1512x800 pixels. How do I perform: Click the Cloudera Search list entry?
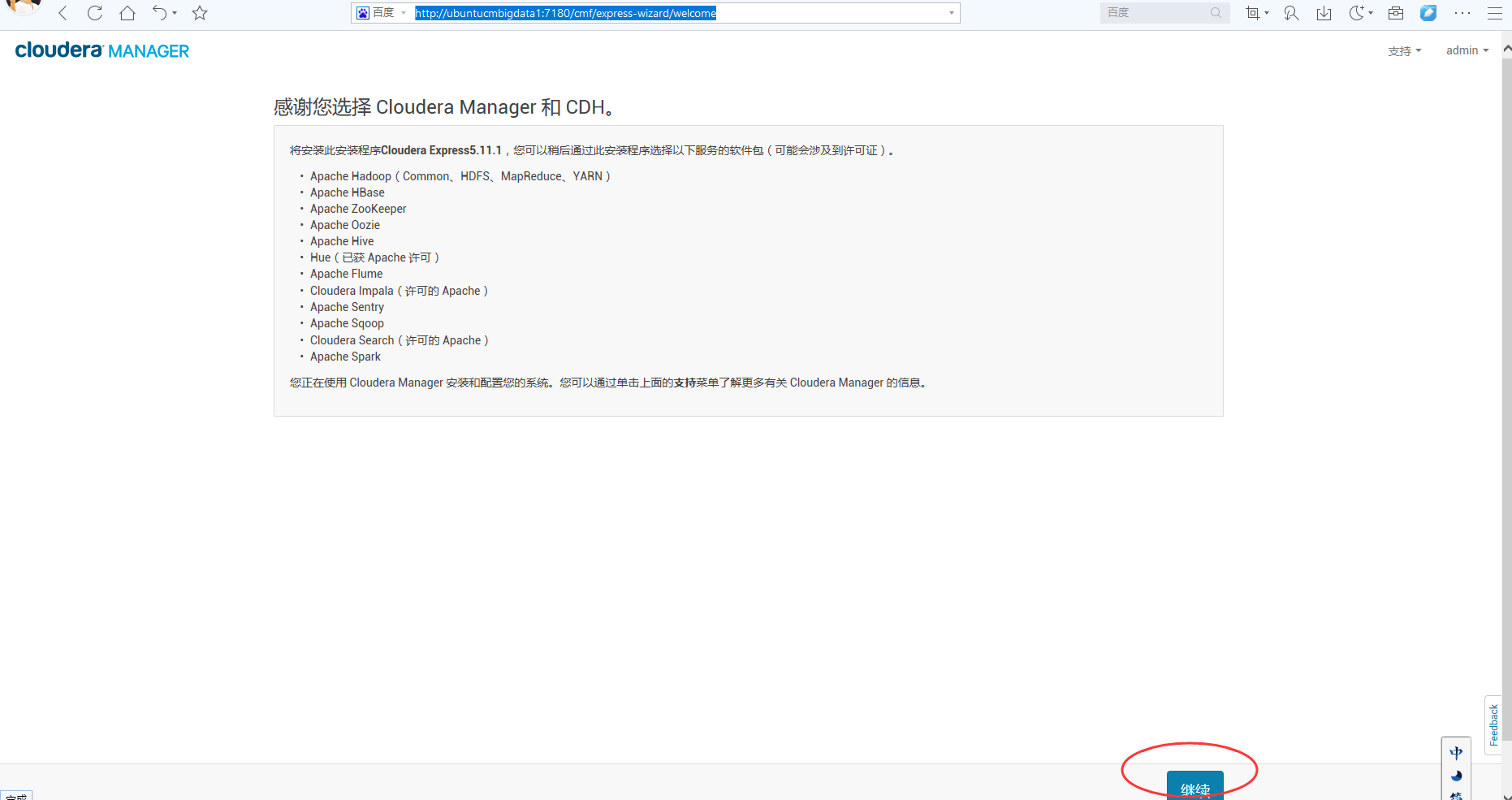(400, 340)
